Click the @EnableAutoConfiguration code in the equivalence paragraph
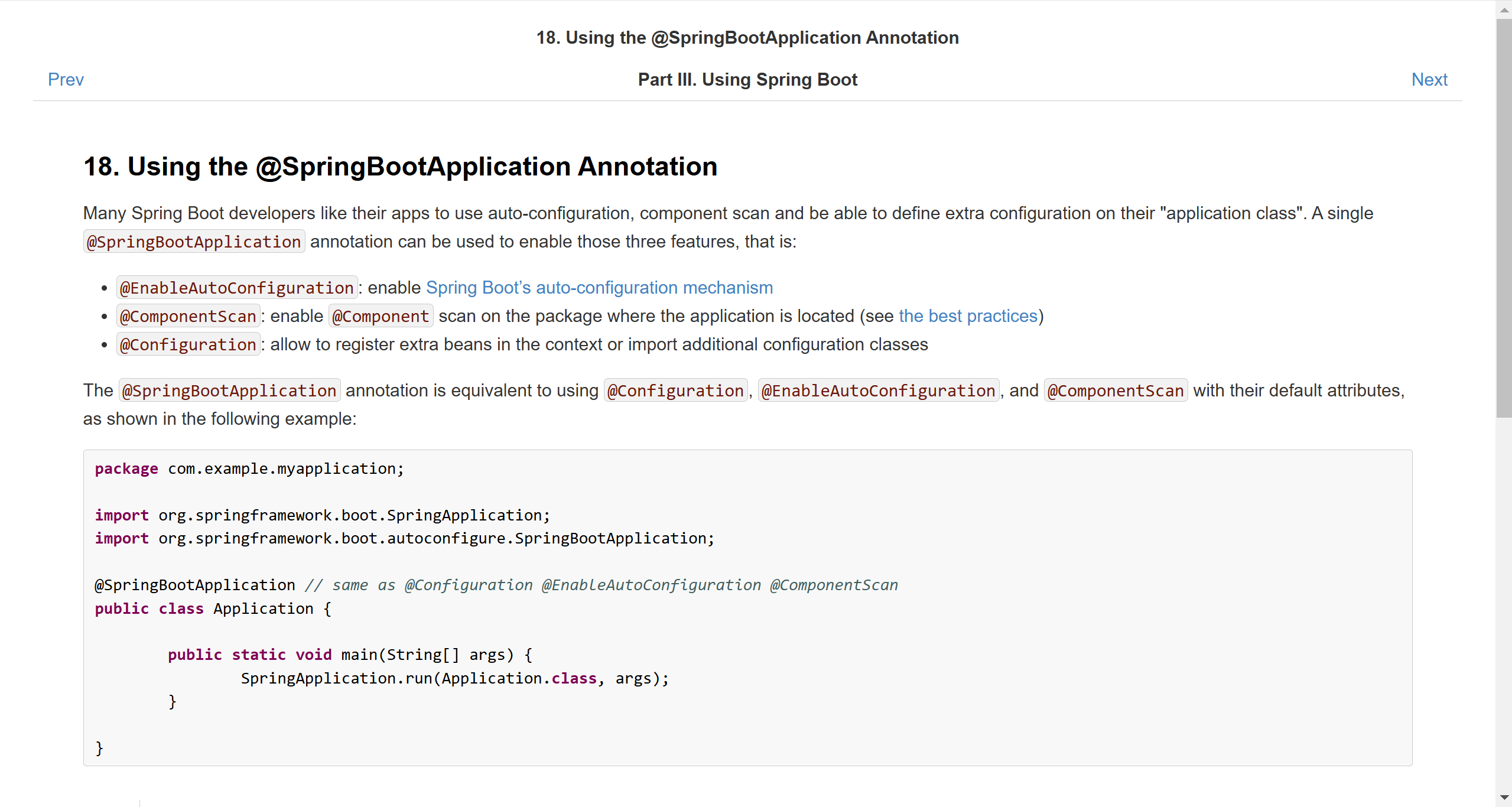This screenshot has height=807, width=1512. (878, 391)
